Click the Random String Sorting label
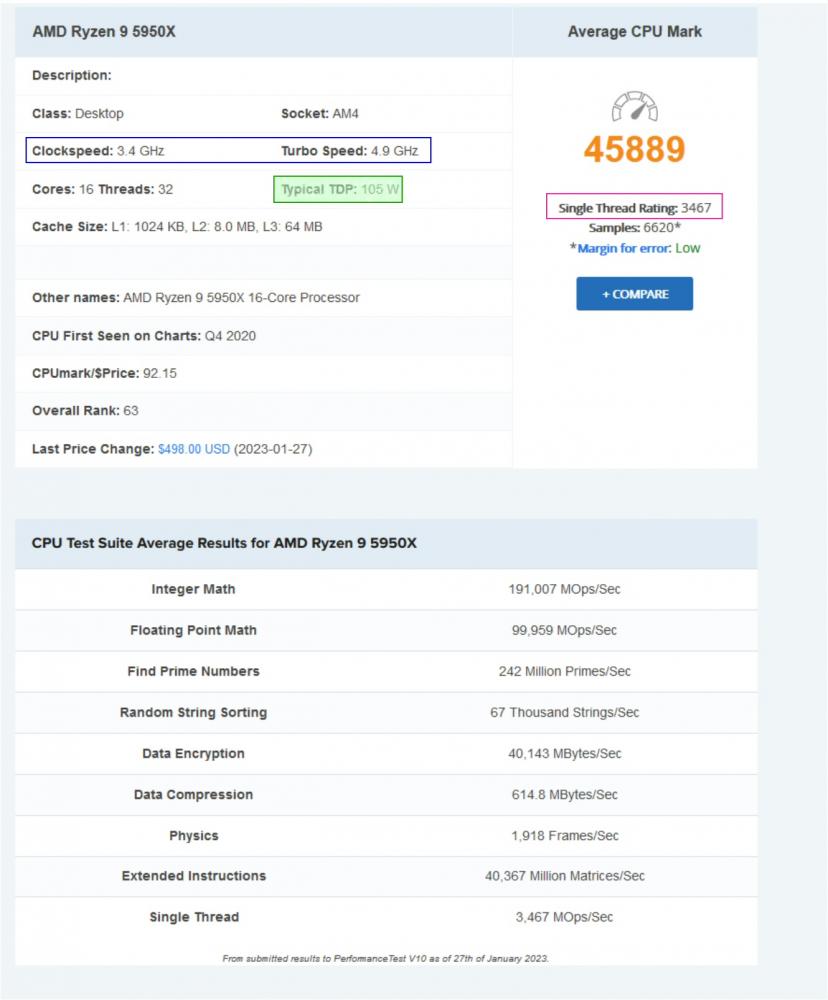828x1000 pixels. coord(193,712)
